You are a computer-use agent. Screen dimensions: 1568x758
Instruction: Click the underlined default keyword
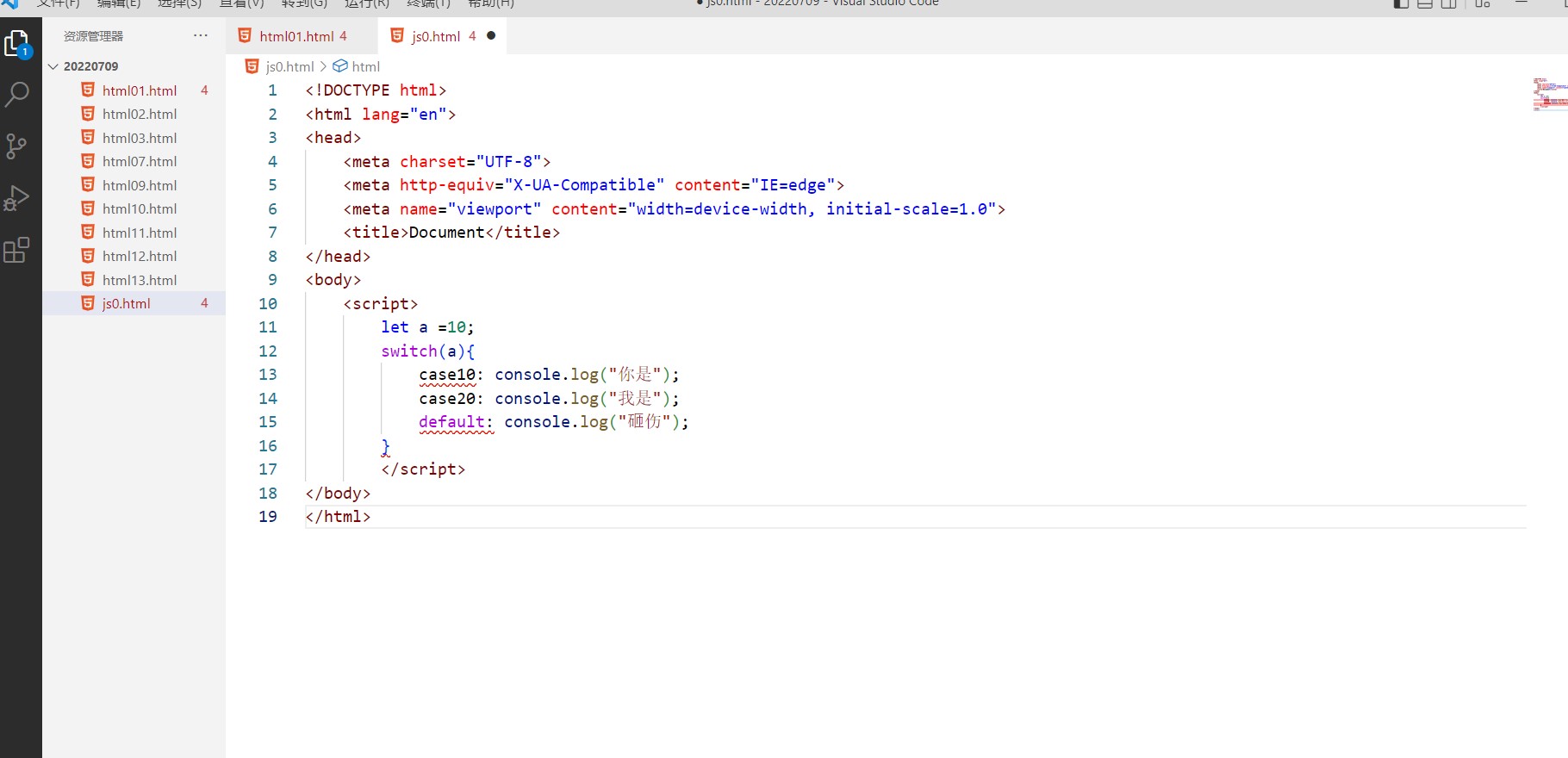pyautogui.click(x=451, y=422)
